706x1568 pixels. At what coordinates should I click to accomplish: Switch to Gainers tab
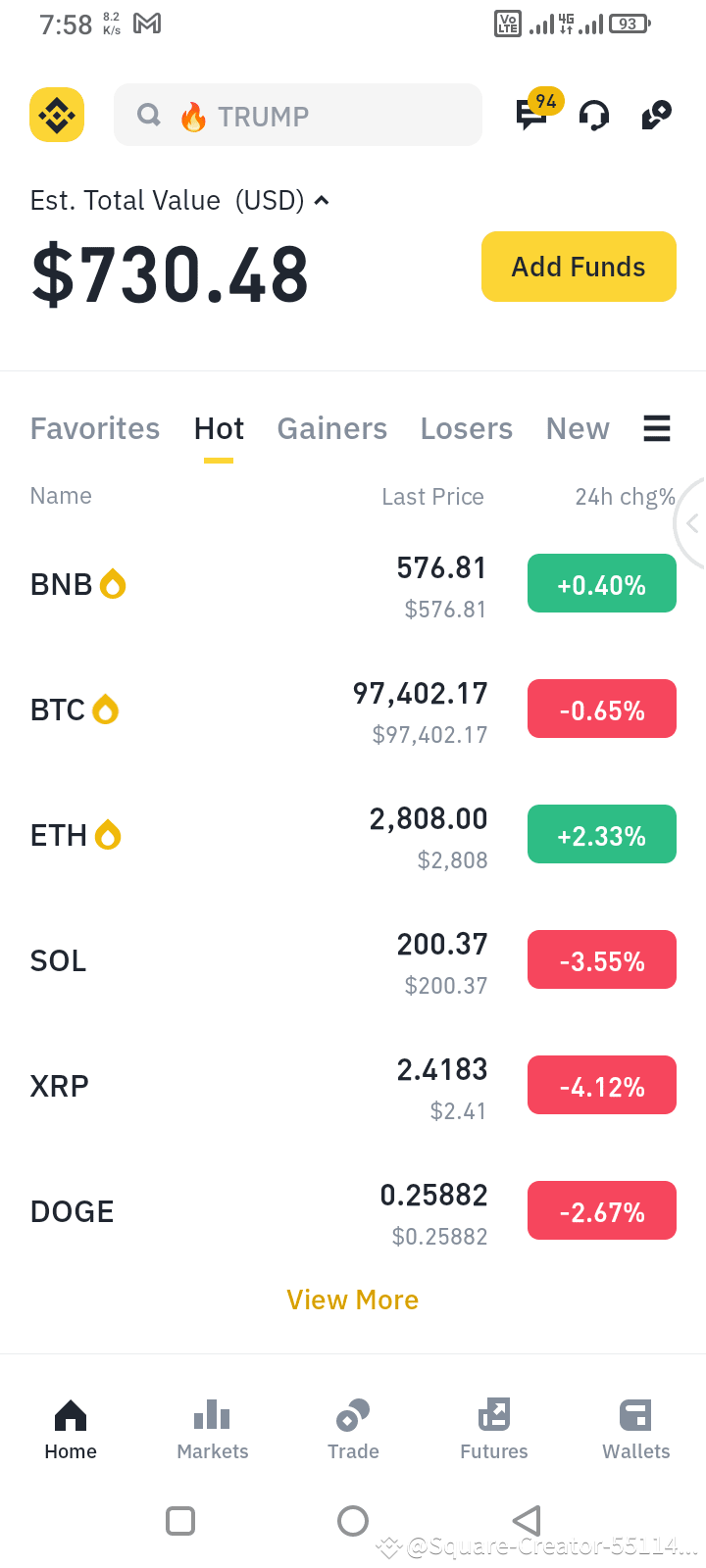coord(332,428)
